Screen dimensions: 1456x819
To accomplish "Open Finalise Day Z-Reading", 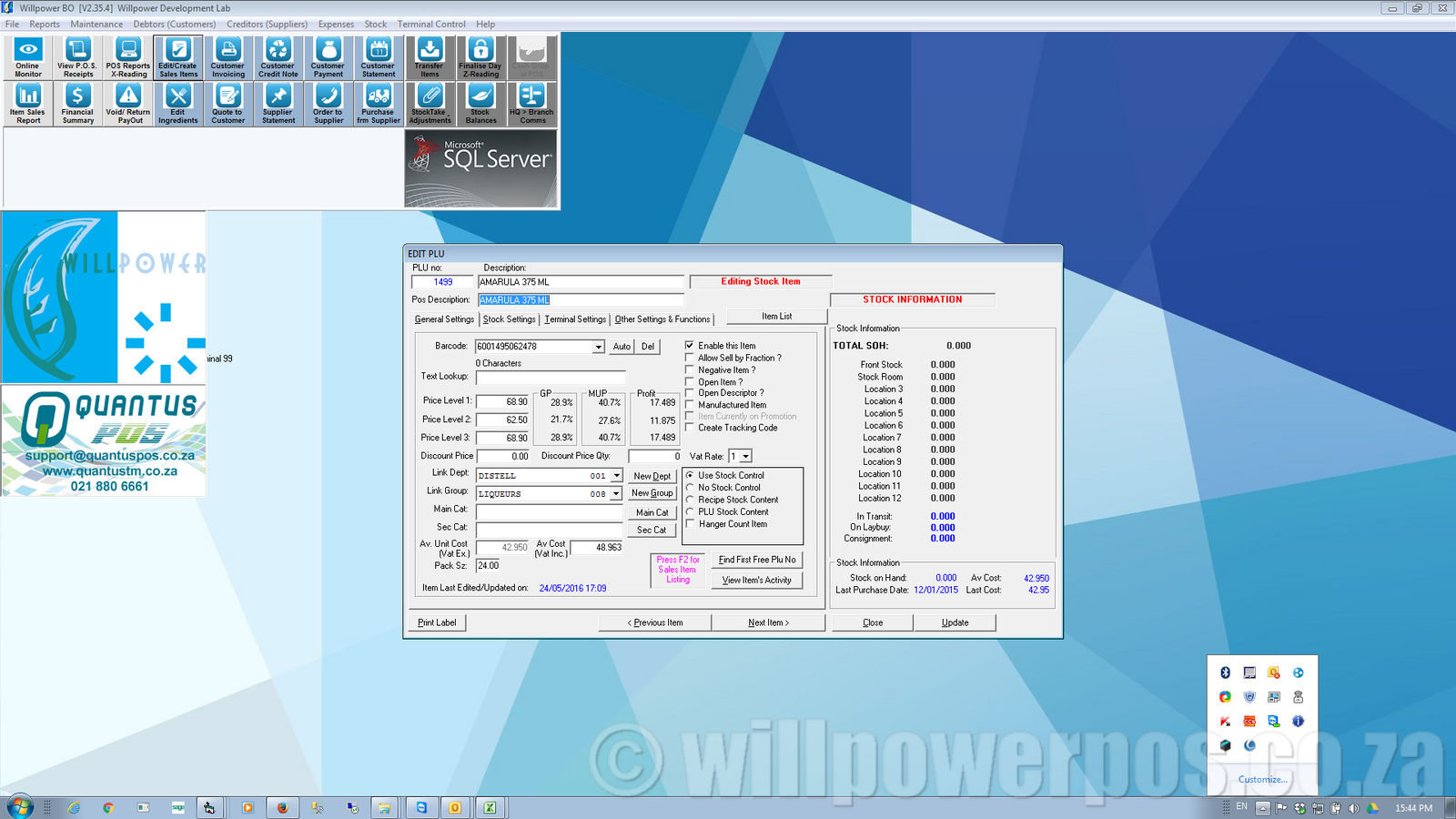I will tap(480, 57).
